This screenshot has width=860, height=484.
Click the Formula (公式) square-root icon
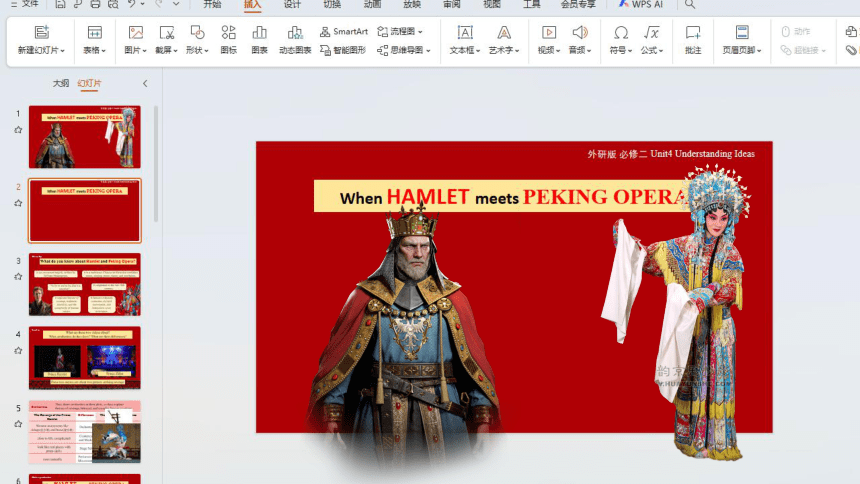pos(652,32)
